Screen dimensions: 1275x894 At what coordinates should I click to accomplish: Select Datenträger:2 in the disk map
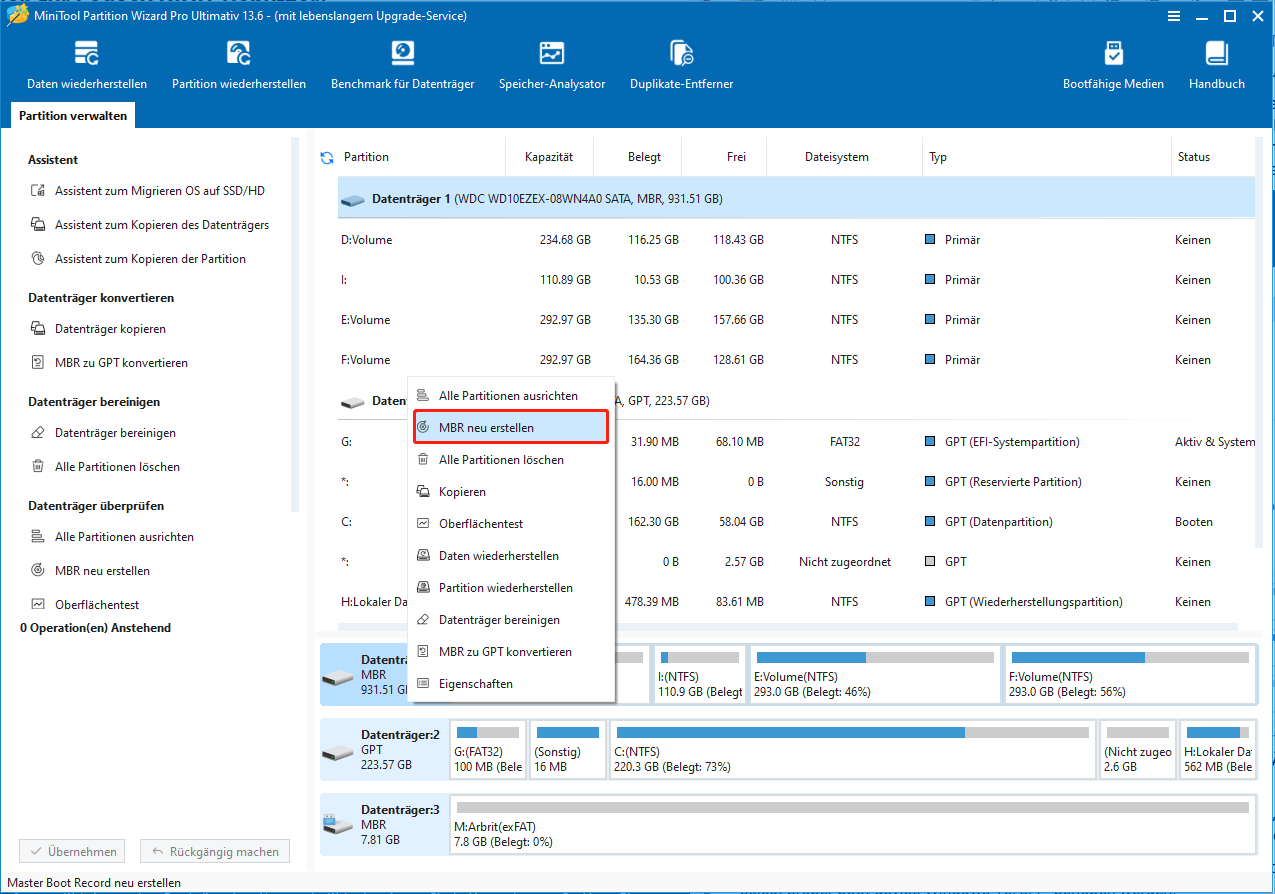[384, 749]
